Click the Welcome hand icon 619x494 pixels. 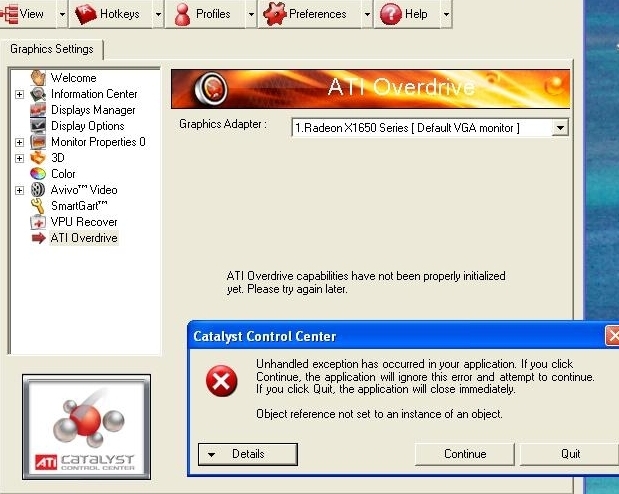(x=38, y=78)
